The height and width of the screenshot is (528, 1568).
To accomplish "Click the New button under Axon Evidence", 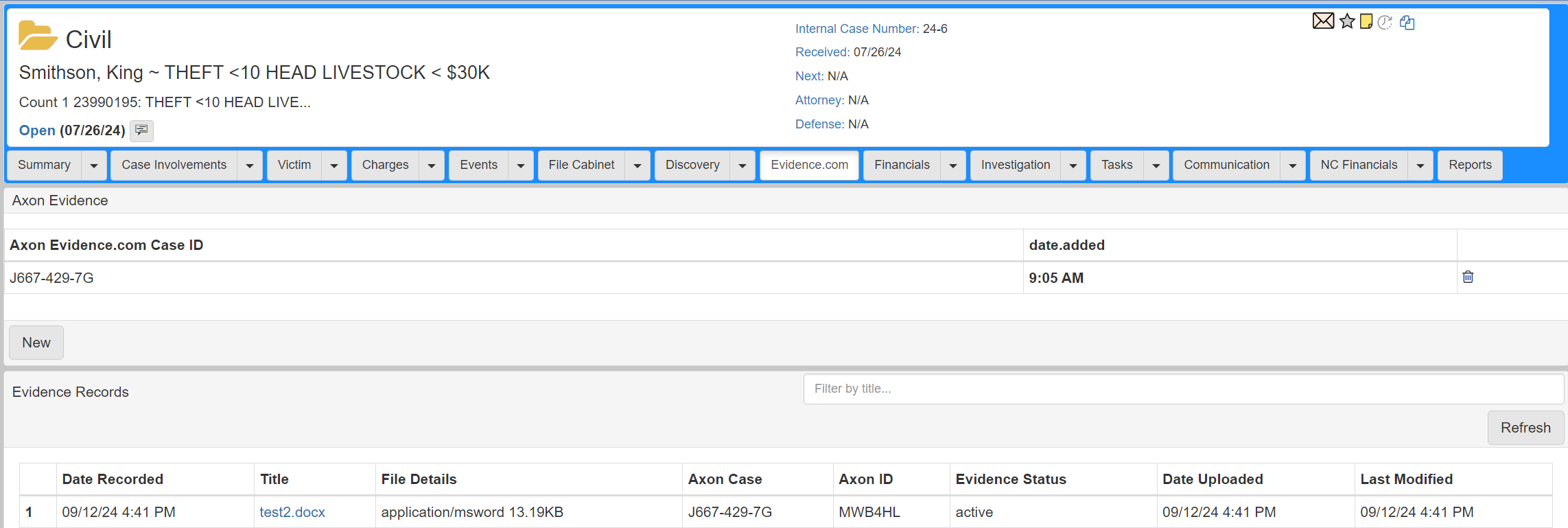I will click(x=36, y=343).
